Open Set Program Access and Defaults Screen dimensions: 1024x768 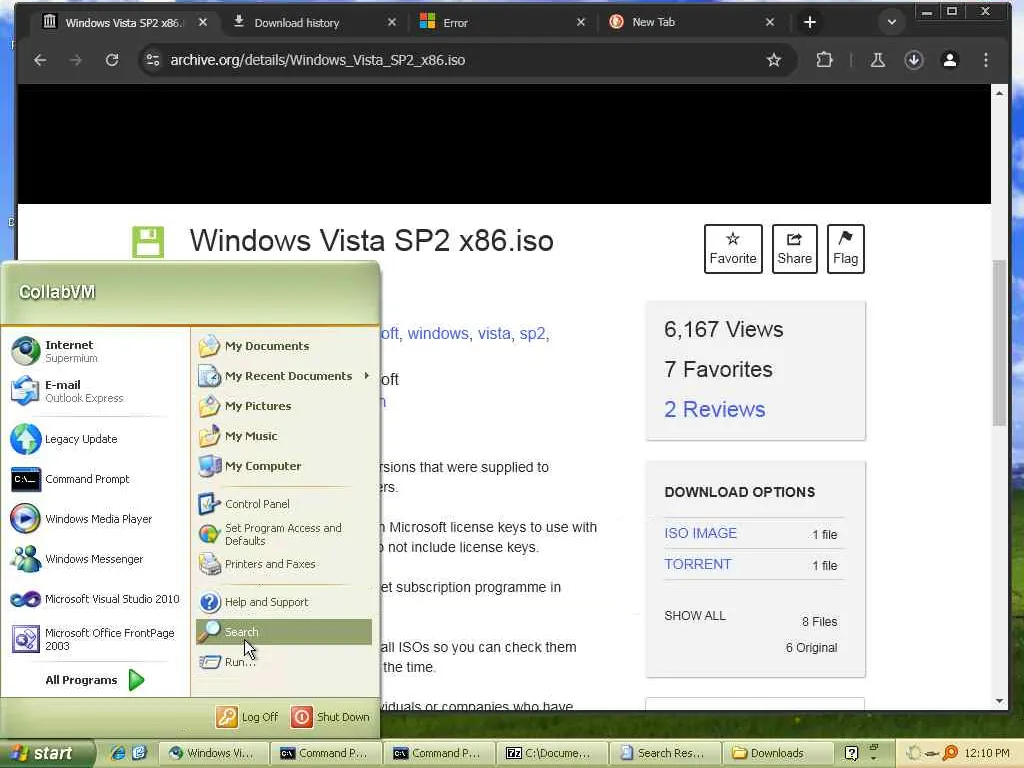[x=283, y=534]
